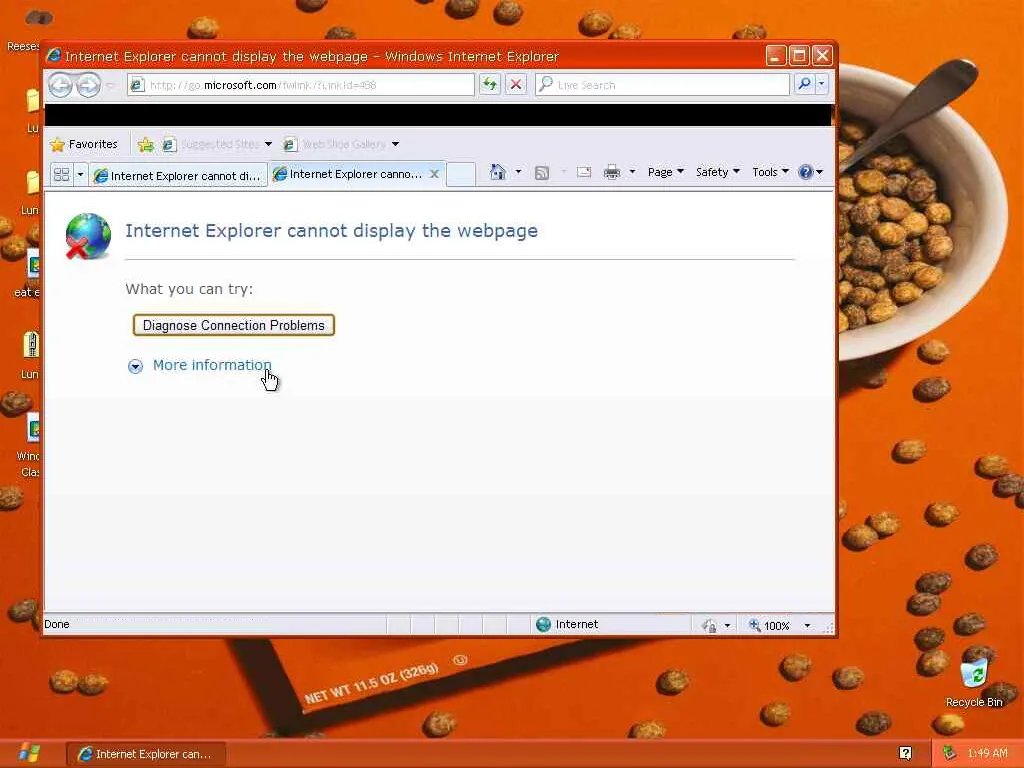Expand Suggested Sites dropdown arrow

click(x=268, y=144)
